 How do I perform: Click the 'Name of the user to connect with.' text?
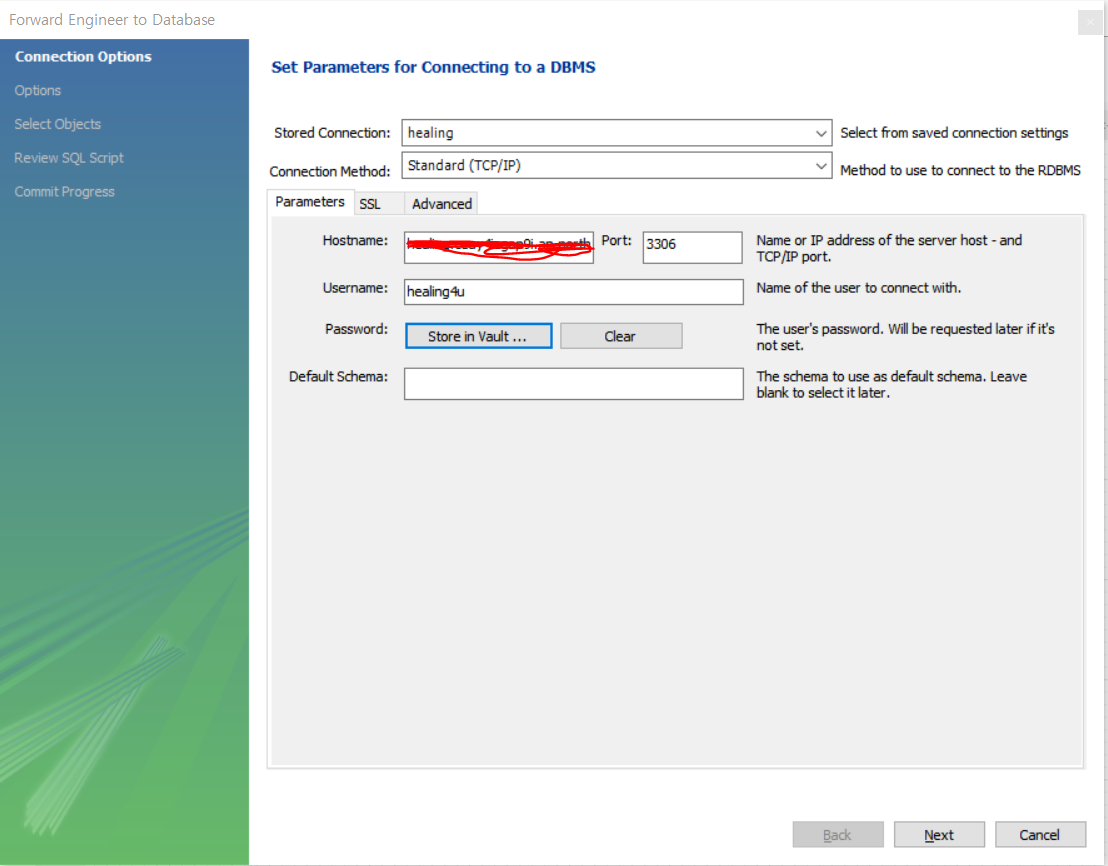[x=859, y=288]
